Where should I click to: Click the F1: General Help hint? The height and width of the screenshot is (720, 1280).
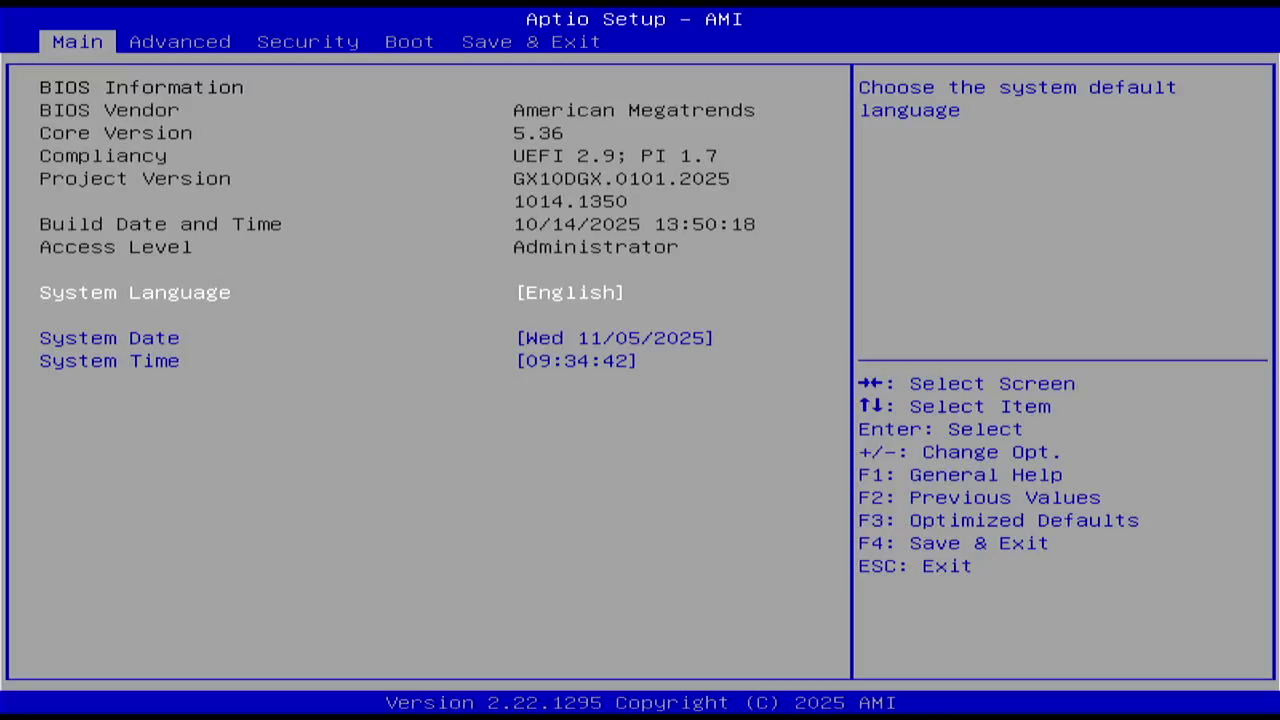coord(960,476)
